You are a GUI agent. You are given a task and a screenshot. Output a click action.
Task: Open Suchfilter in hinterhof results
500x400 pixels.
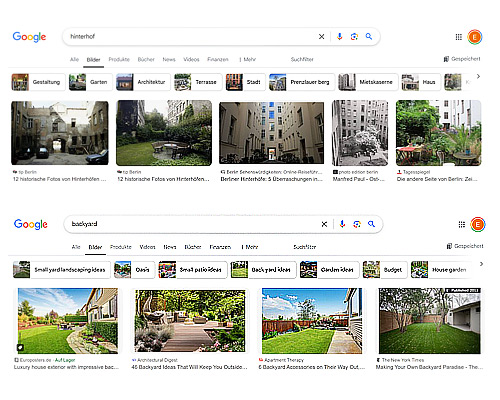click(x=302, y=59)
